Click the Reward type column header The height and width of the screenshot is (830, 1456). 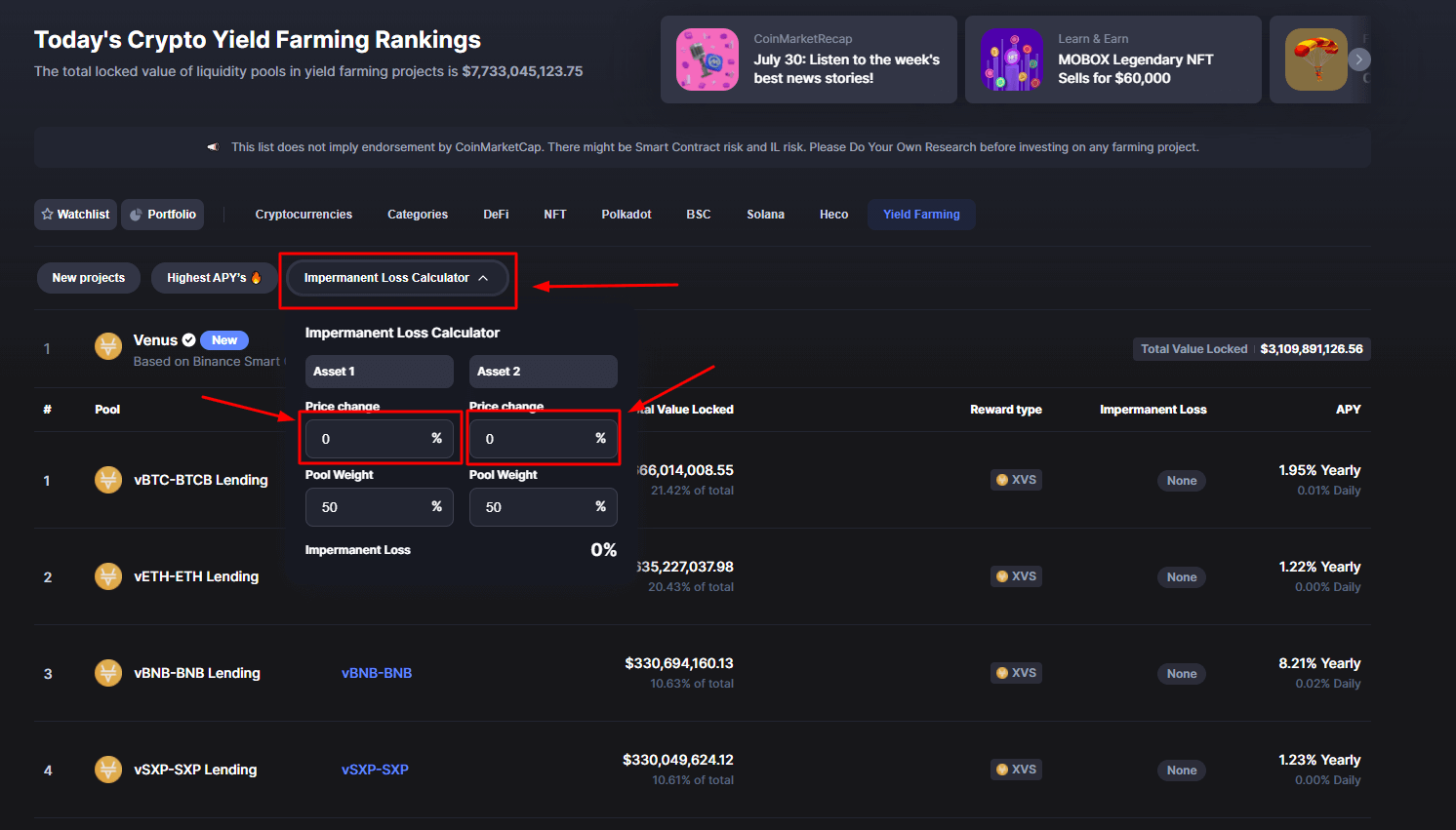[1006, 410]
